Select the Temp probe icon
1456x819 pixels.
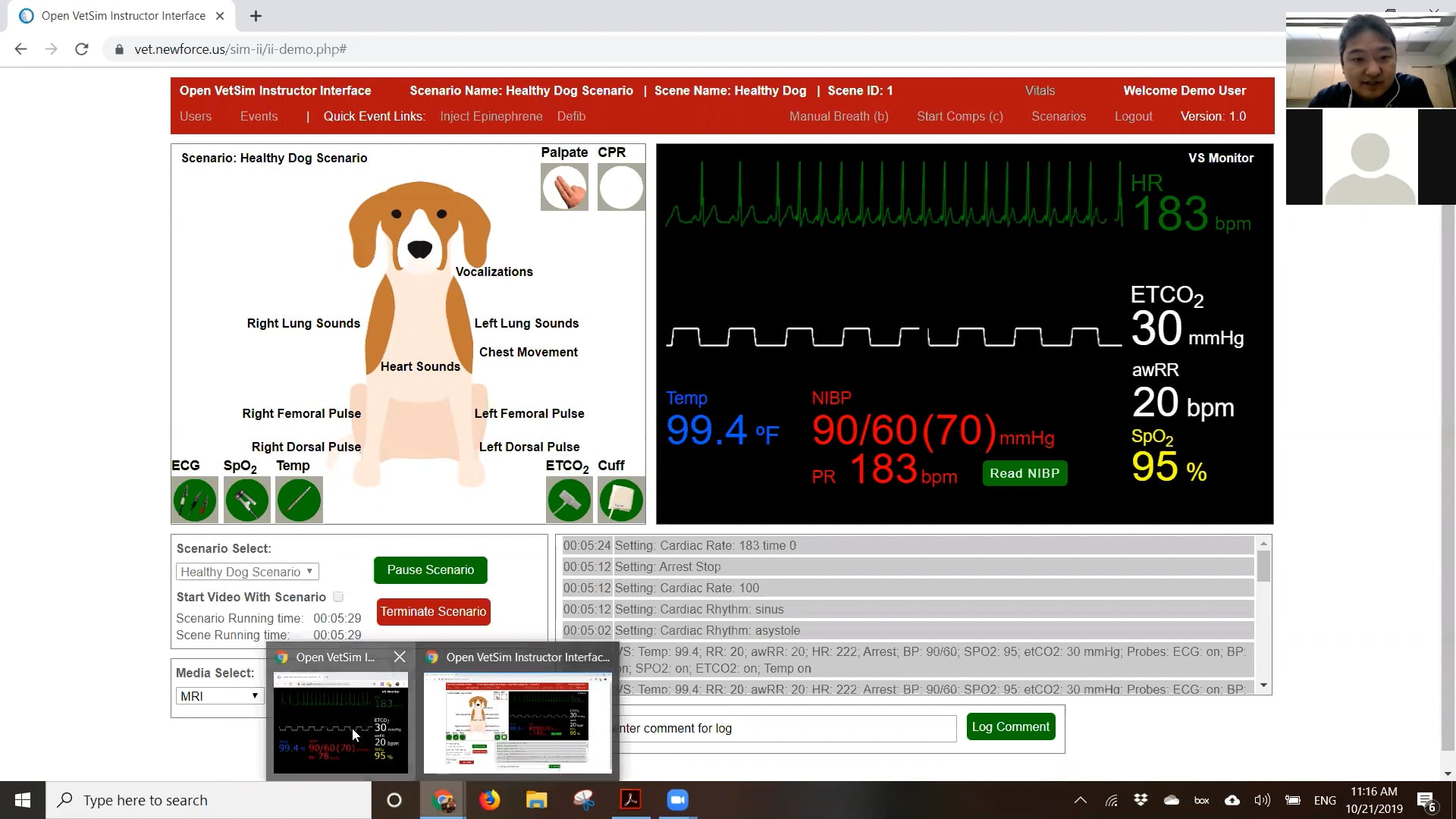click(x=299, y=500)
